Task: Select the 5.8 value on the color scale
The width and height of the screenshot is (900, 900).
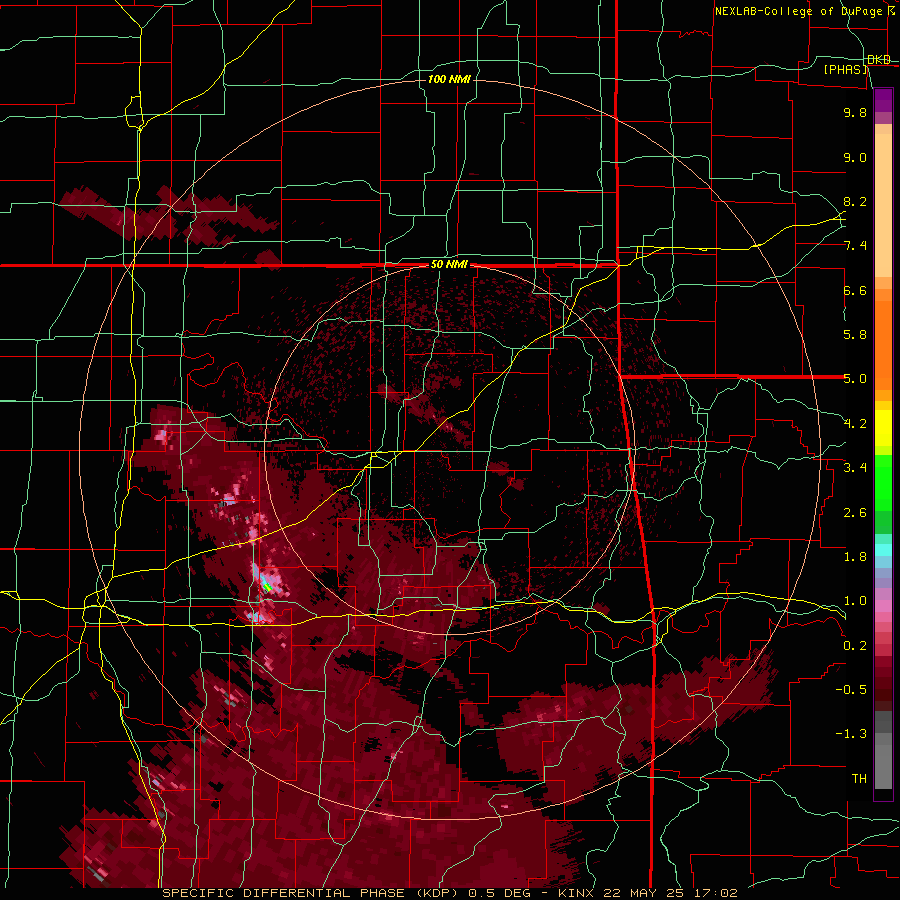Action: click(x=855, y=335)
